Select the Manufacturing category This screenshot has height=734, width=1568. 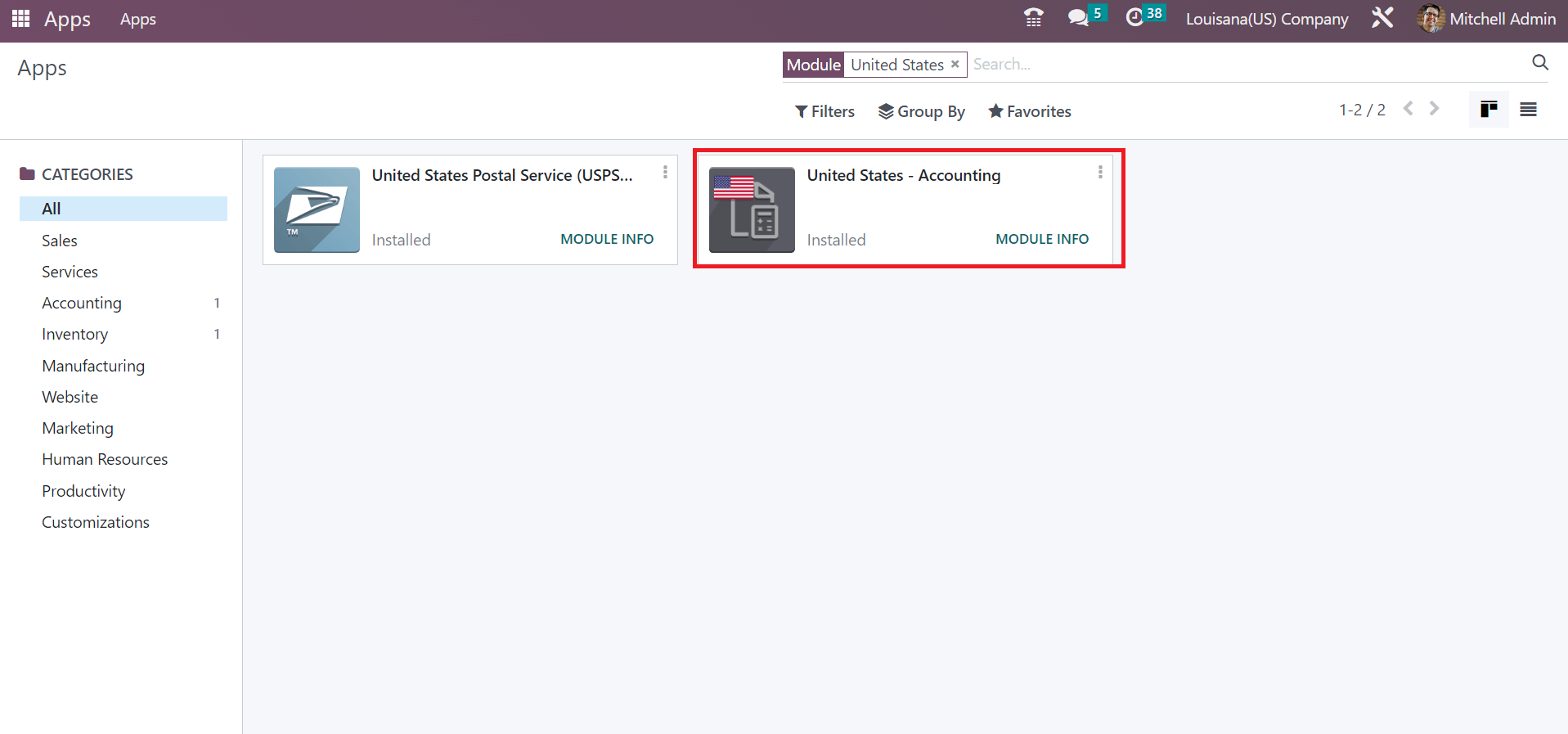click(x=124, y=366)
